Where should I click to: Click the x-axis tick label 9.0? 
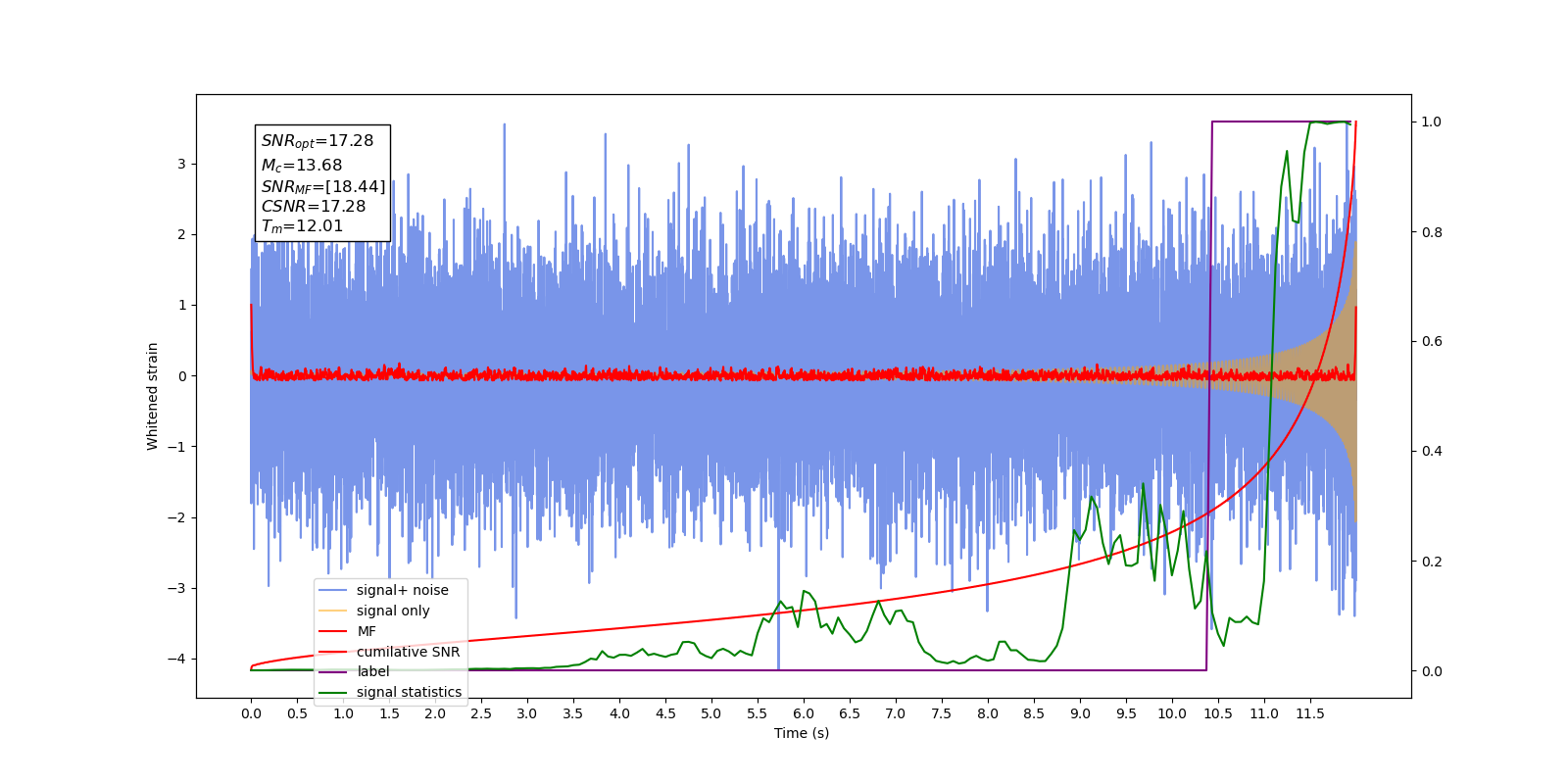(x=1080, y=713)
